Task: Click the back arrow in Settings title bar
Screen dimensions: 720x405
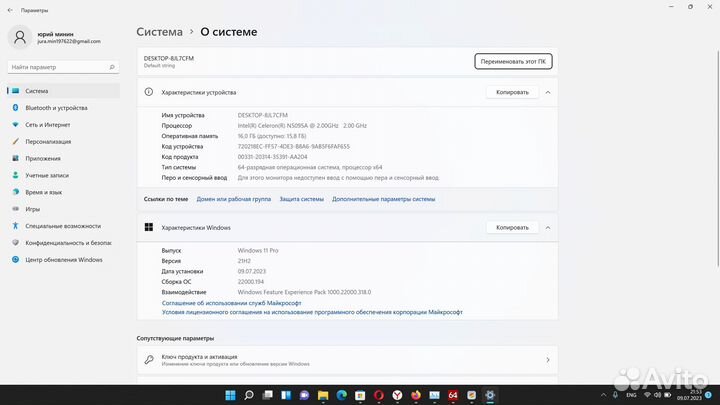Action: [9, 9]
